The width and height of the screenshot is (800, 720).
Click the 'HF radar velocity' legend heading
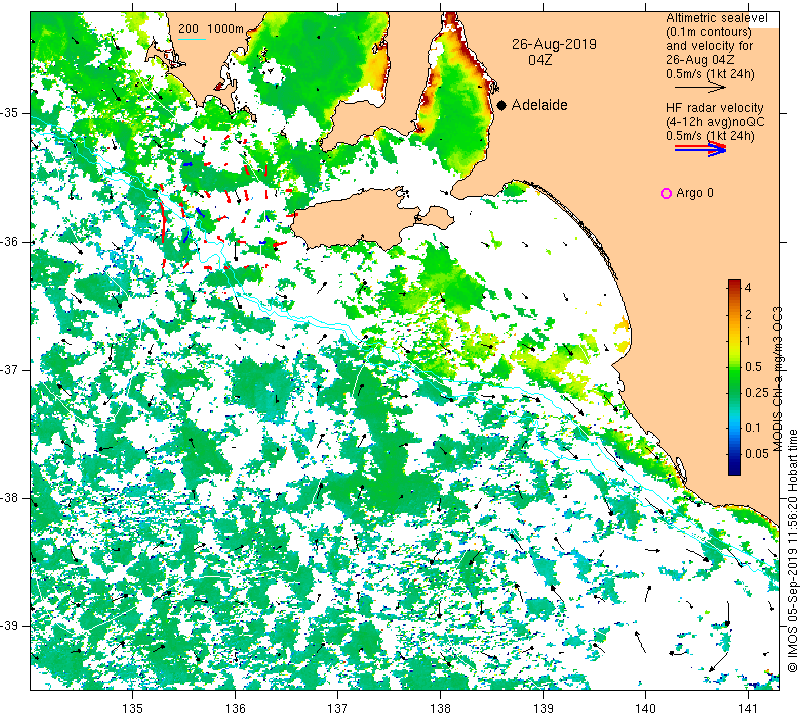[714, 108]
